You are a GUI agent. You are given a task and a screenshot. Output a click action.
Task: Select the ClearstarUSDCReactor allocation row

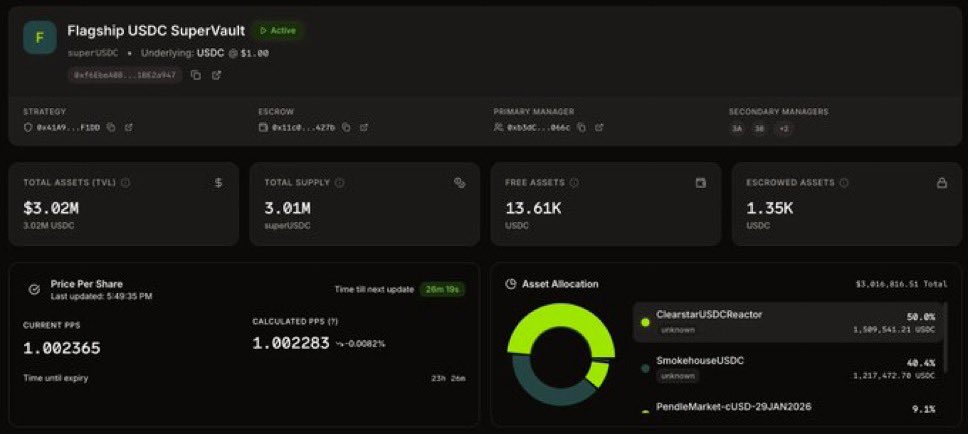coord(788,322)
